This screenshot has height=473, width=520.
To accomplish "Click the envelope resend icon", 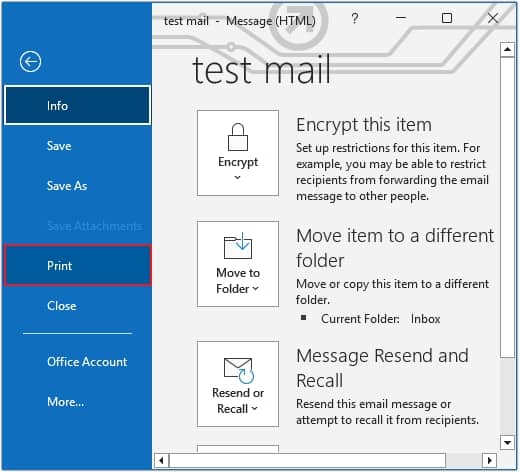I will (239, 370).
